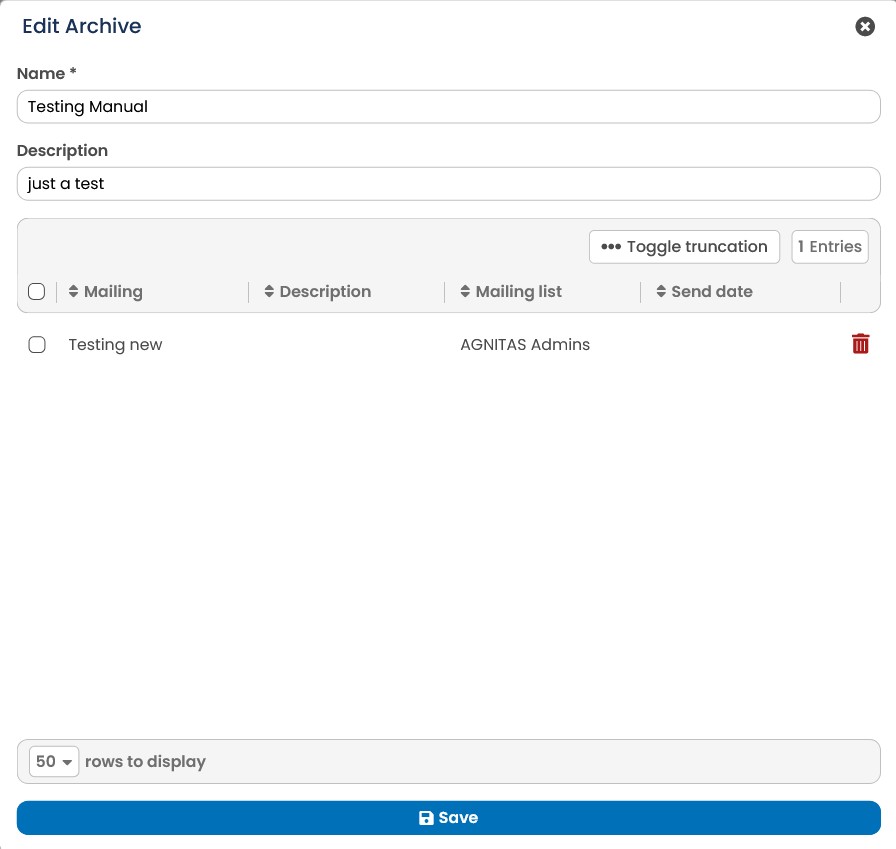Sort table by Description column arrows

[x=269, y=291]
